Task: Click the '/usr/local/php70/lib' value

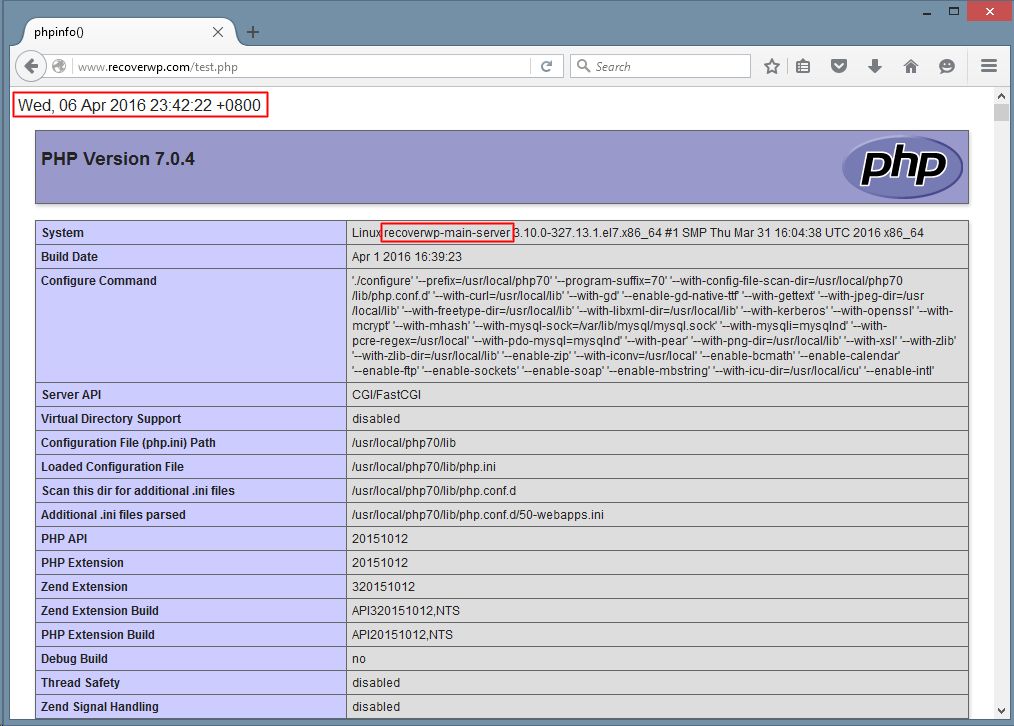Action: [404, 443]
